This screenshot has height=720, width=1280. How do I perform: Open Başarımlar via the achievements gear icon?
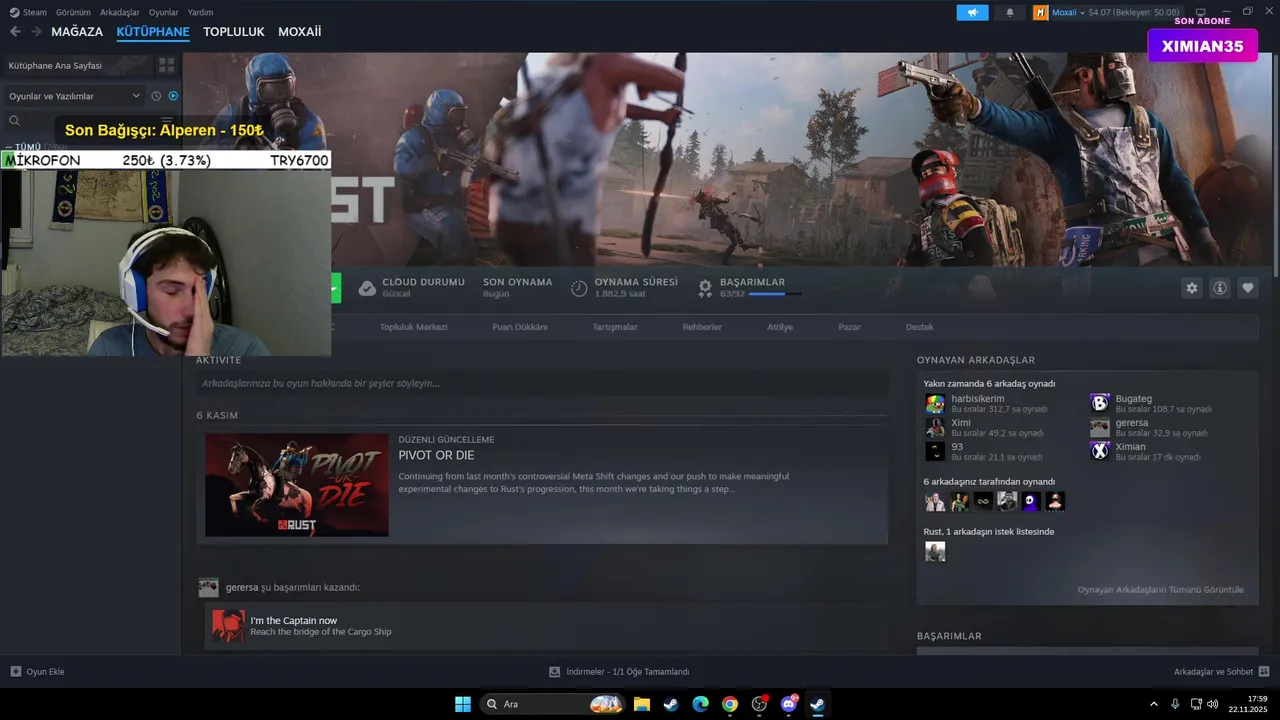(x=705, y=288)
